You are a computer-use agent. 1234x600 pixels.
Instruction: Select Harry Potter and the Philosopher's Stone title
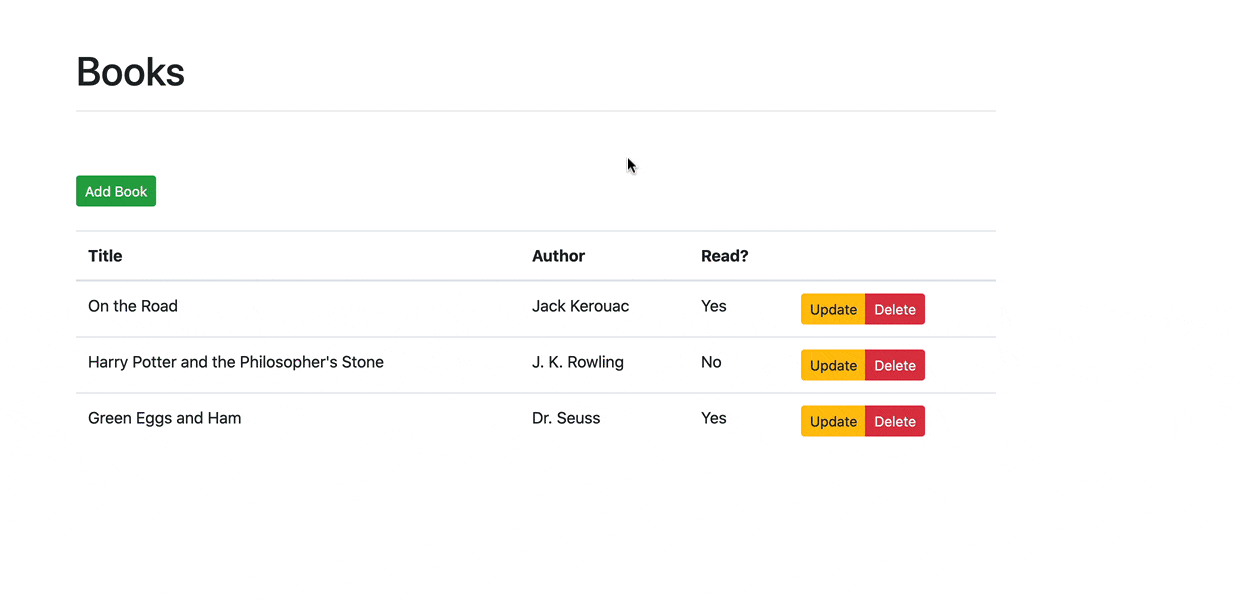click(x=236, y=362)
